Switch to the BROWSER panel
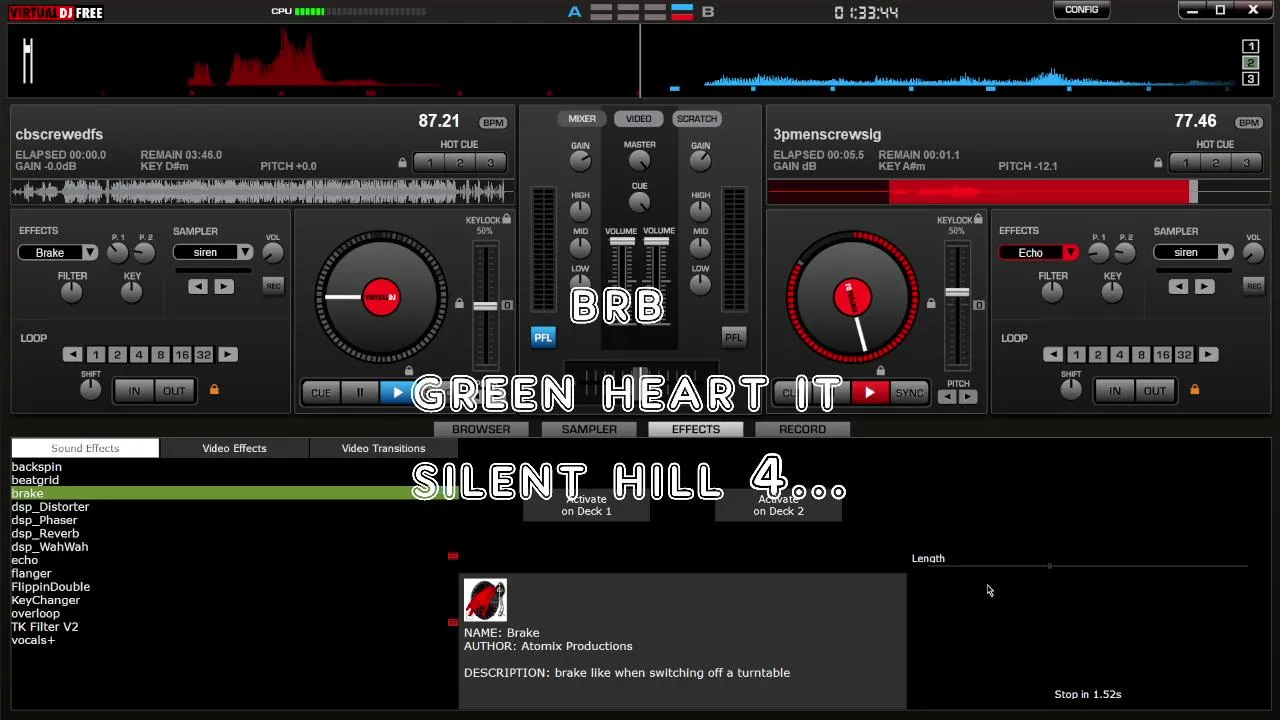Viewport: 1280px width, 720px height. [x=481, y=429]
